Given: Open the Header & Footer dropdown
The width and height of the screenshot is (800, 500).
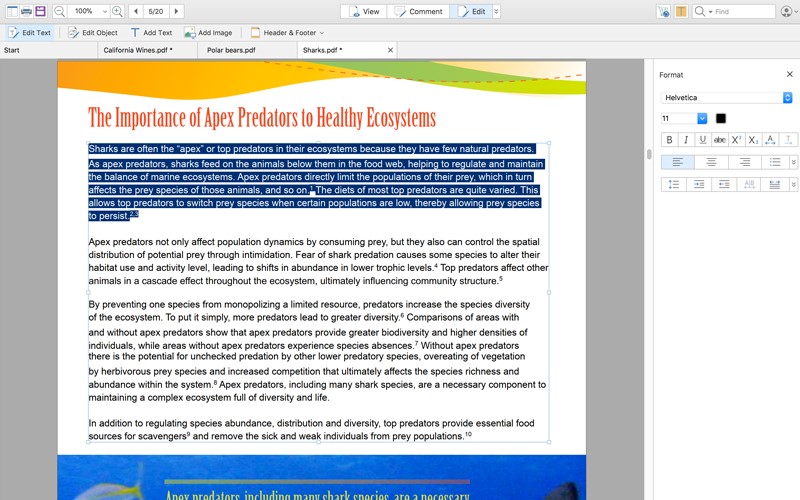Looking at the screenshot, I should pyautogui.click(x=287, y=33).
